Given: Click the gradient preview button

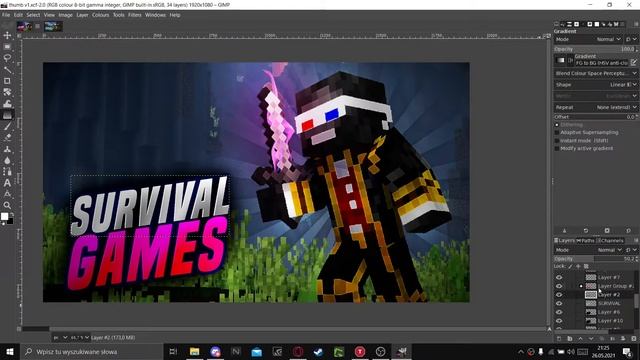Looking at the screenshot, I should (561, 60).
